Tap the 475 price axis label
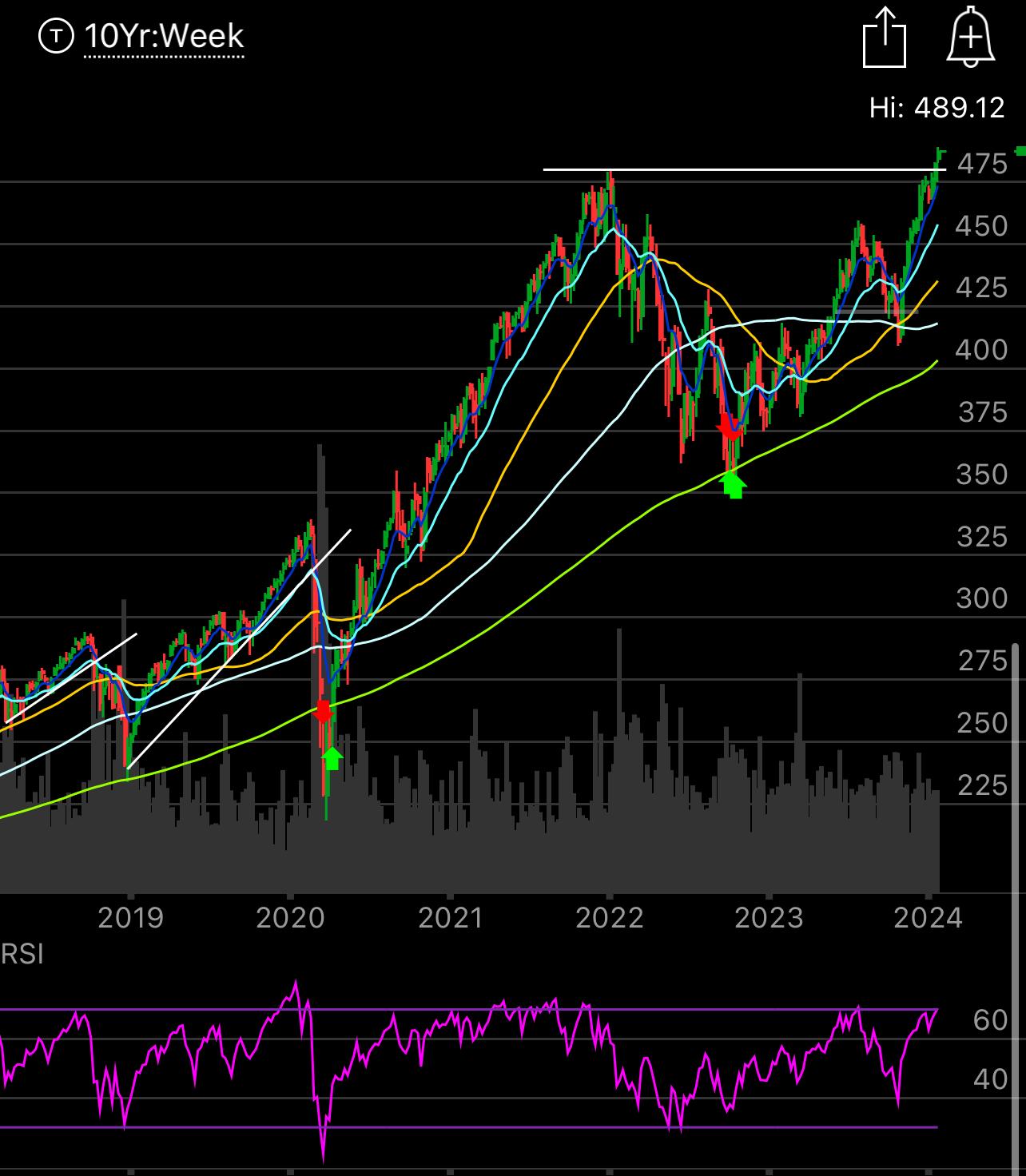 point(982,164)
